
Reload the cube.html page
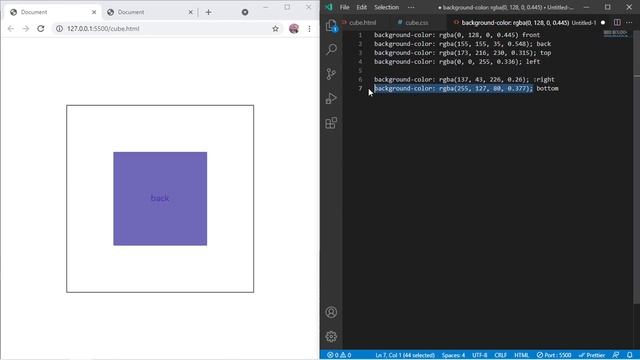41,29
